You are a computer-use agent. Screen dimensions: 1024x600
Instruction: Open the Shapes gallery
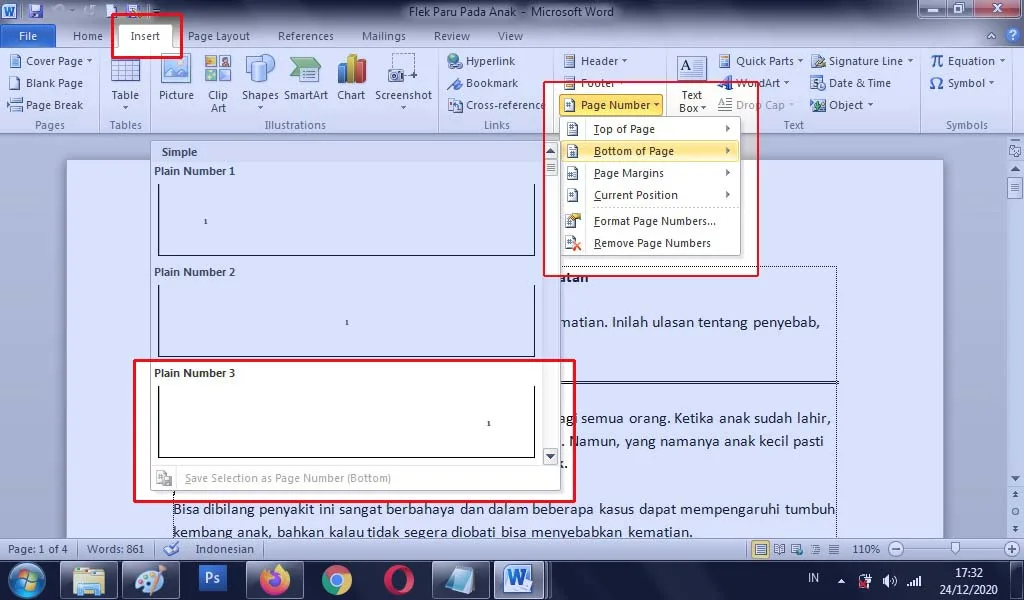[x=260, y=84]
